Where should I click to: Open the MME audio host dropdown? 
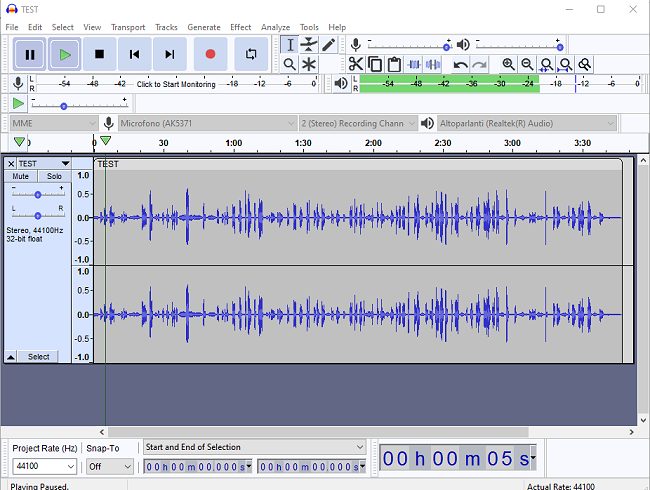pyautogui.click(x=54, y=123)
